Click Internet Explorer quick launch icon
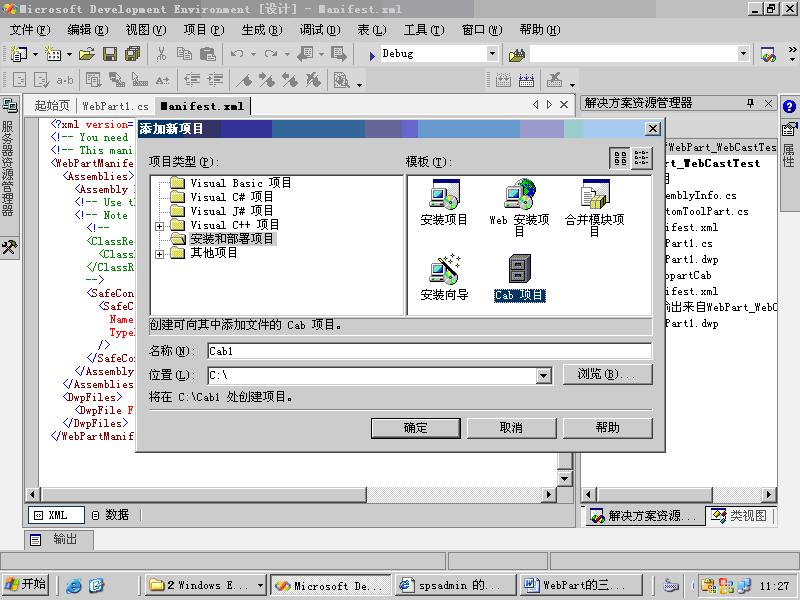The image size is (800, 600). [73, 585]
